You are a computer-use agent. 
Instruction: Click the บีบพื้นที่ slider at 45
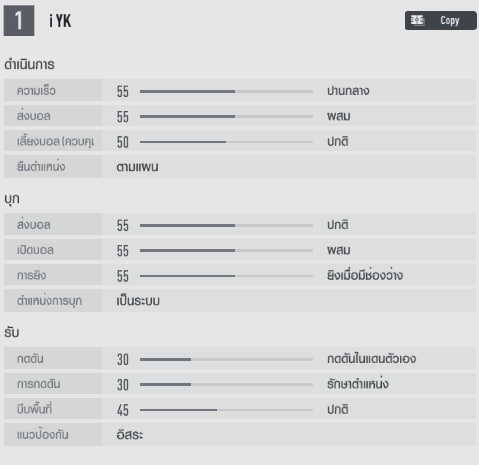point(226,410)
